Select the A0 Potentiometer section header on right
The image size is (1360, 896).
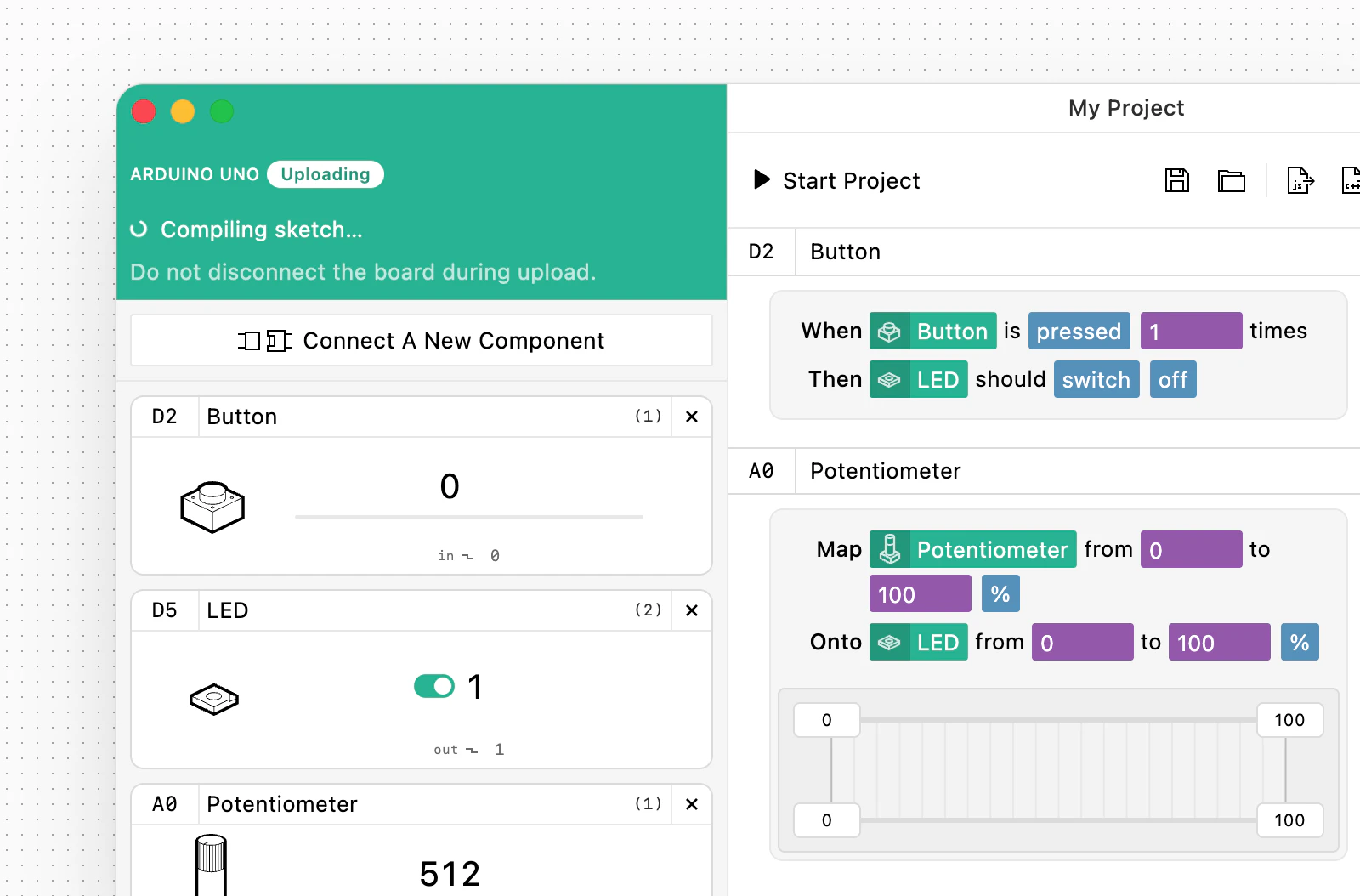point(1044,471)
